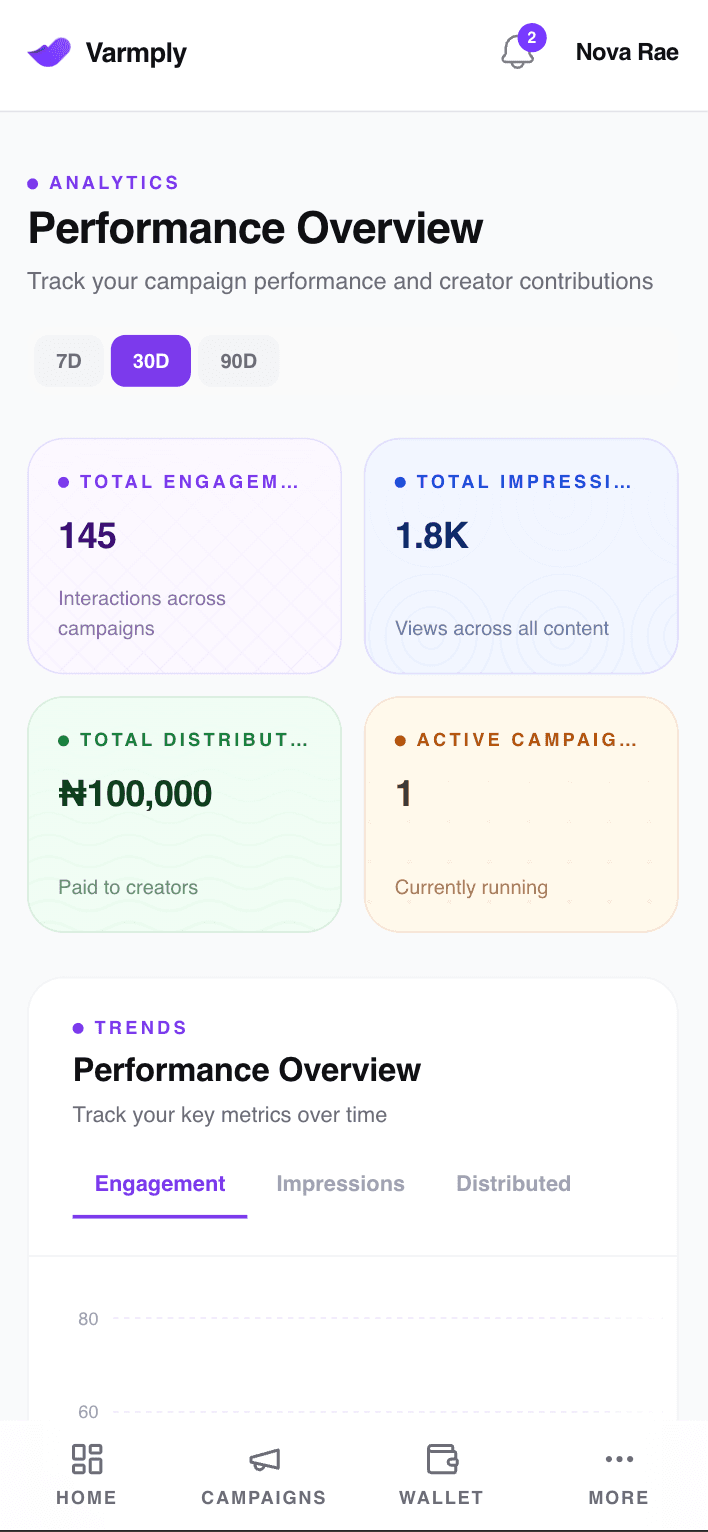Open the Total Impressions card
Image resolution: width=708 pixels, height=1532 pixels.
tap(521, 556)
